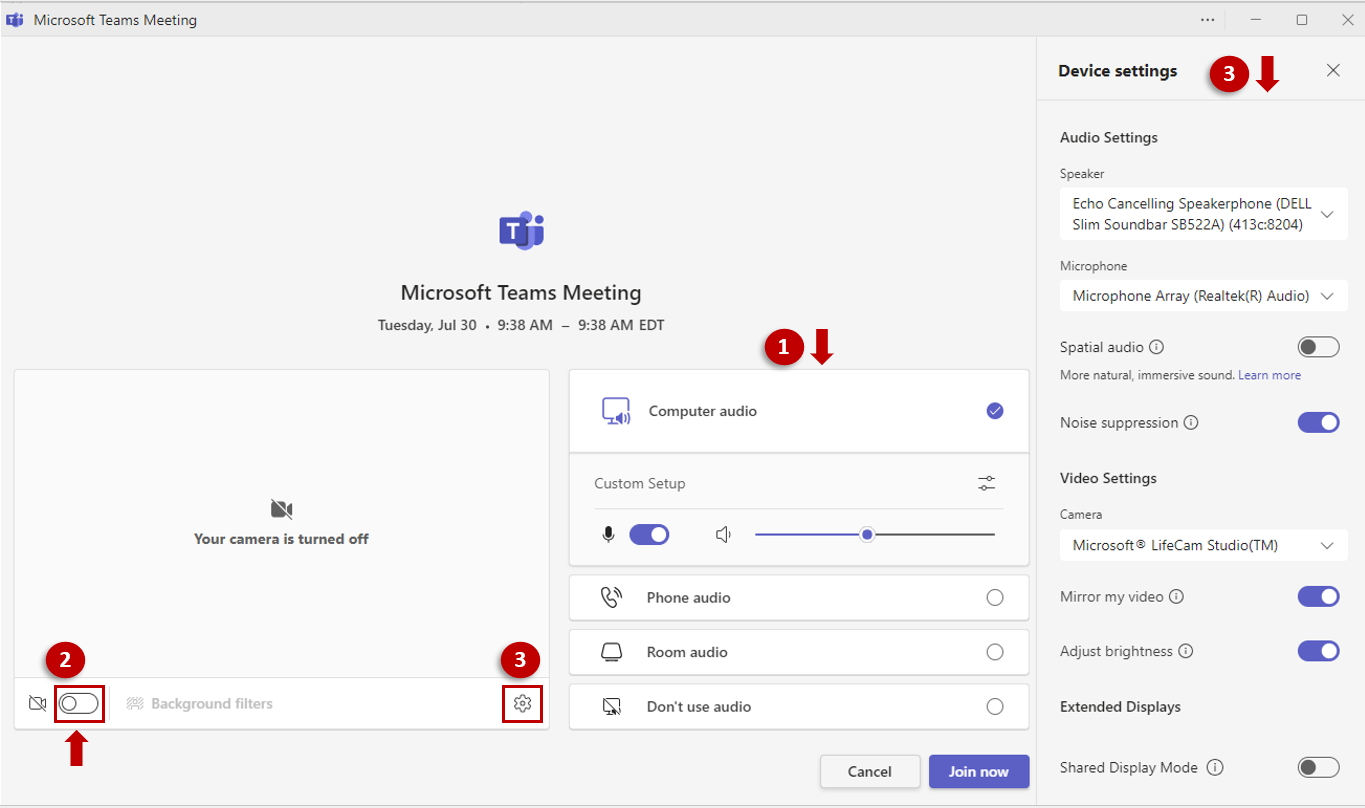Open the Learn more link

pyautogui.click(x=1269, y=375)
